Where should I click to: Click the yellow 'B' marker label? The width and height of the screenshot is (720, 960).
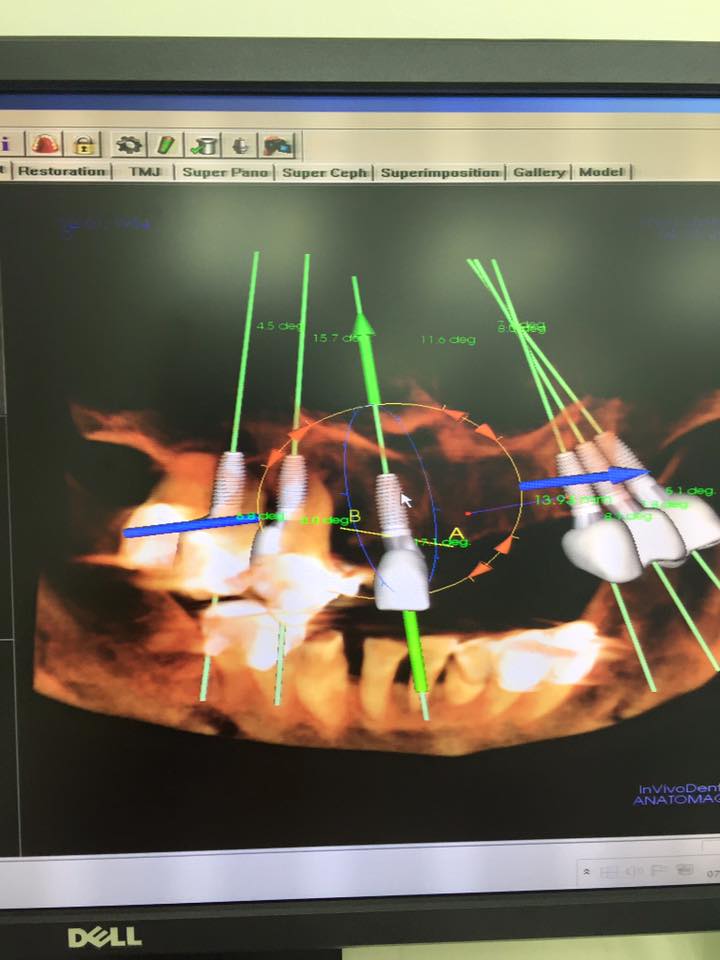(354, 516)
